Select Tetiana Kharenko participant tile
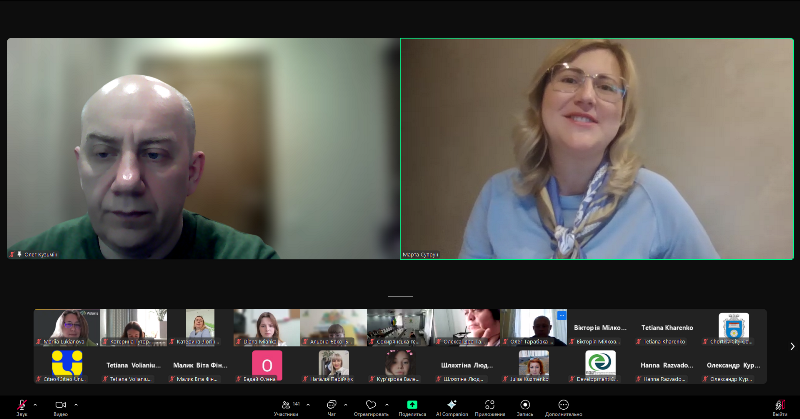This screenshot has width=800, height=419. [x=667, y=328]
